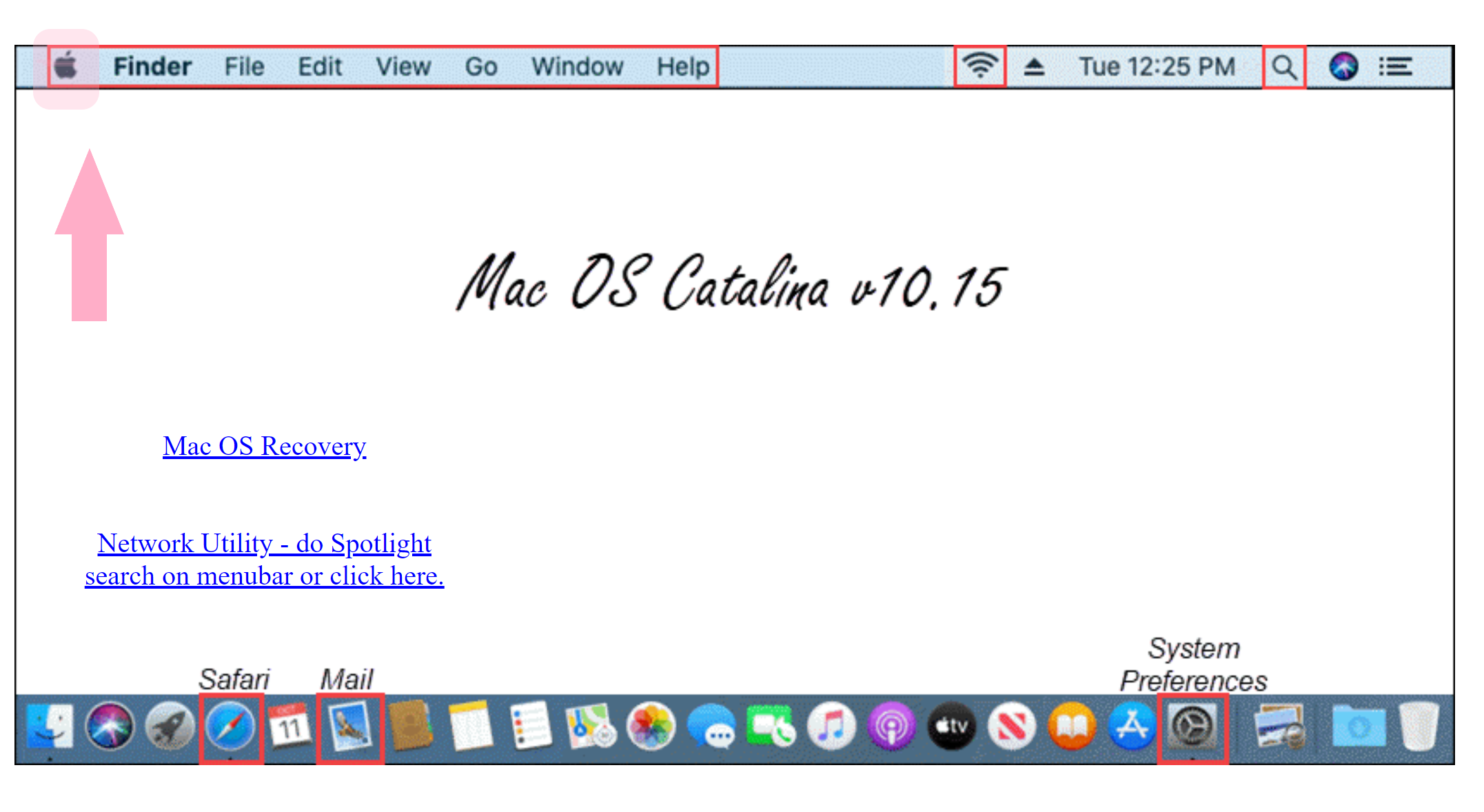Open the Trash in the Dock
The height and width of the screenshot is (812, 1484).
[x=1419, y=727]
